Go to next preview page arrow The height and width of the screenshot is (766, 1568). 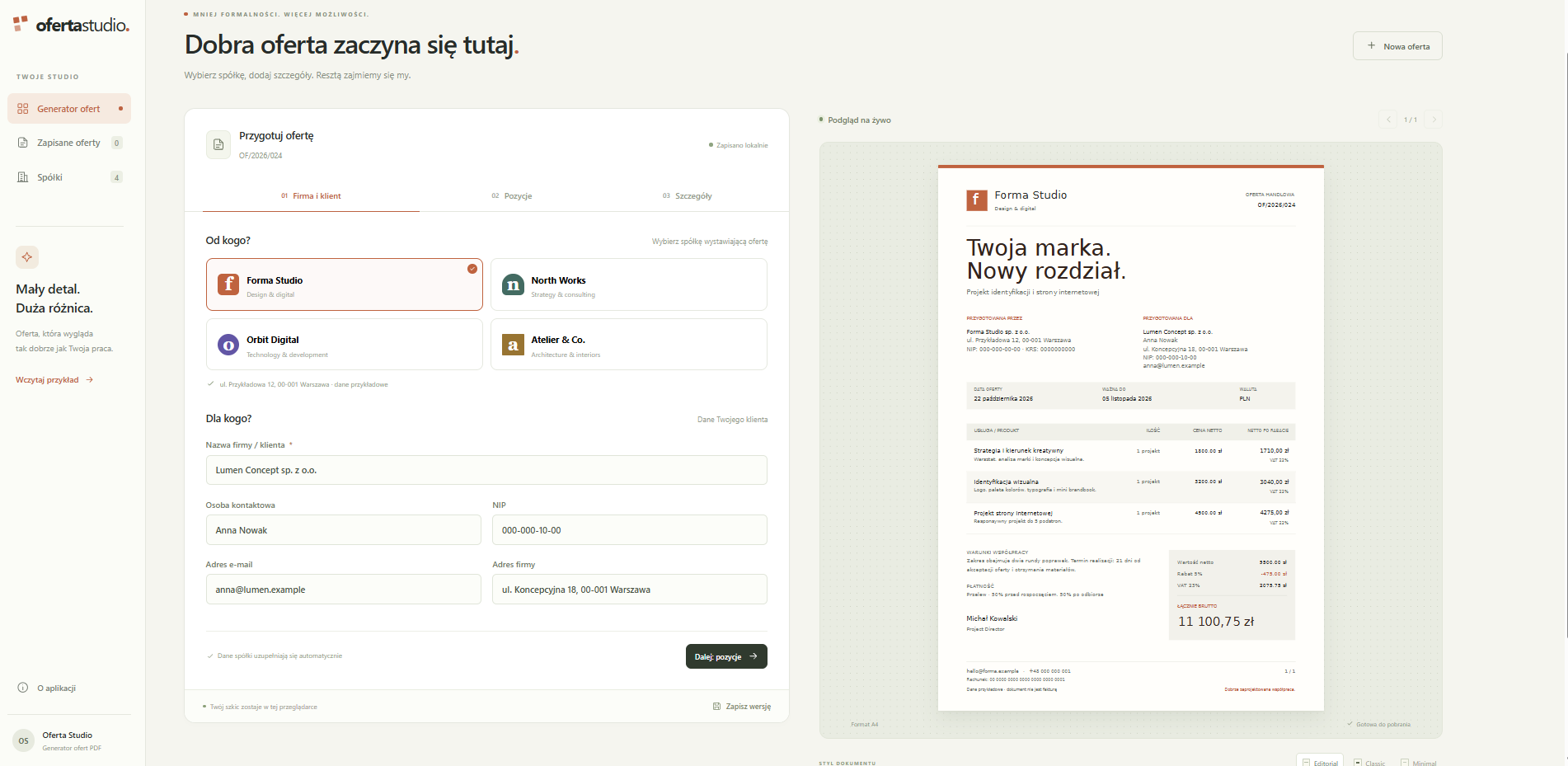[x=1434, y=120]
